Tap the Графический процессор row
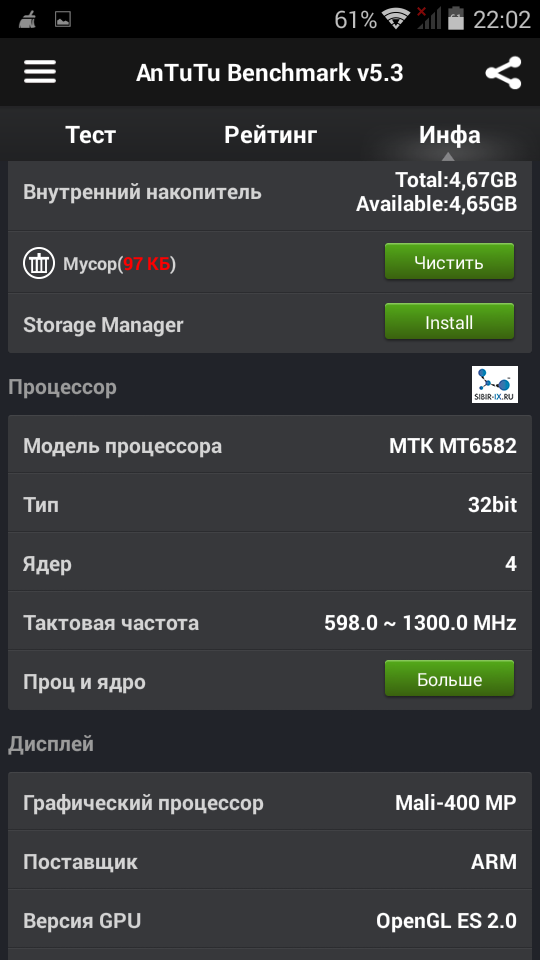This screenshot has height=960, width=540. coord(270,802)
